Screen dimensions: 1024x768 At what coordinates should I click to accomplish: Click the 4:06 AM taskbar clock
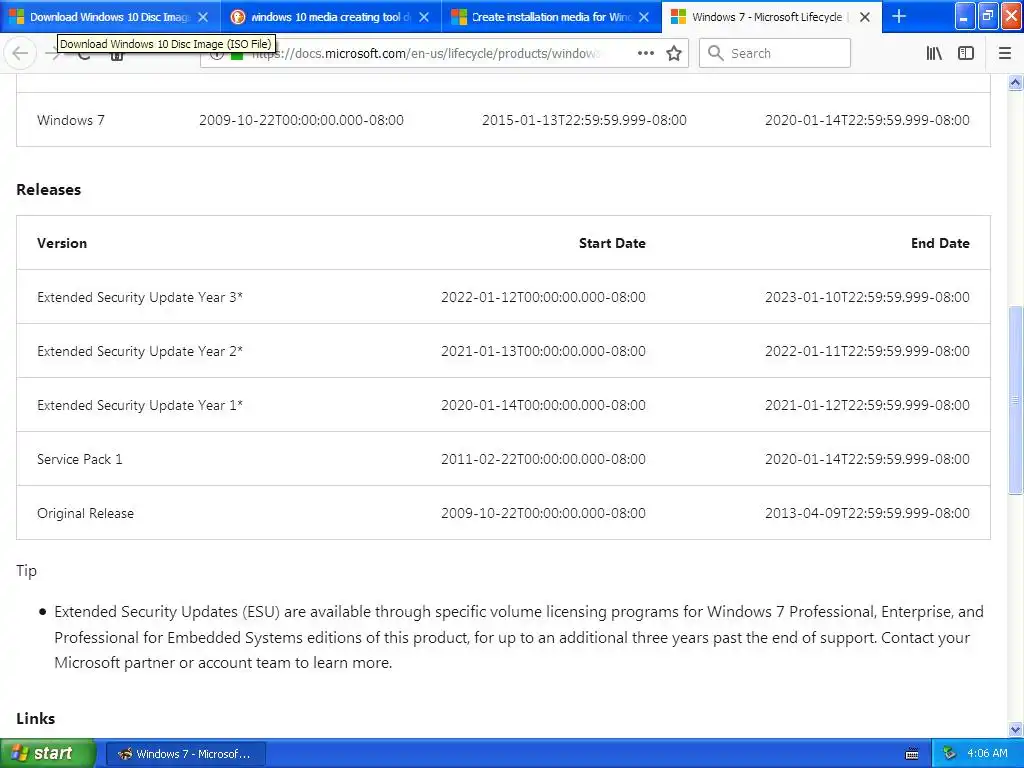987,754
